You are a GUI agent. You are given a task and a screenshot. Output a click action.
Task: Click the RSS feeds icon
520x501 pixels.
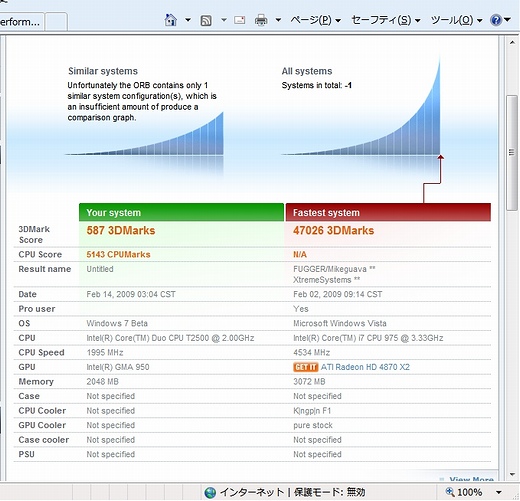pos(206,21)
